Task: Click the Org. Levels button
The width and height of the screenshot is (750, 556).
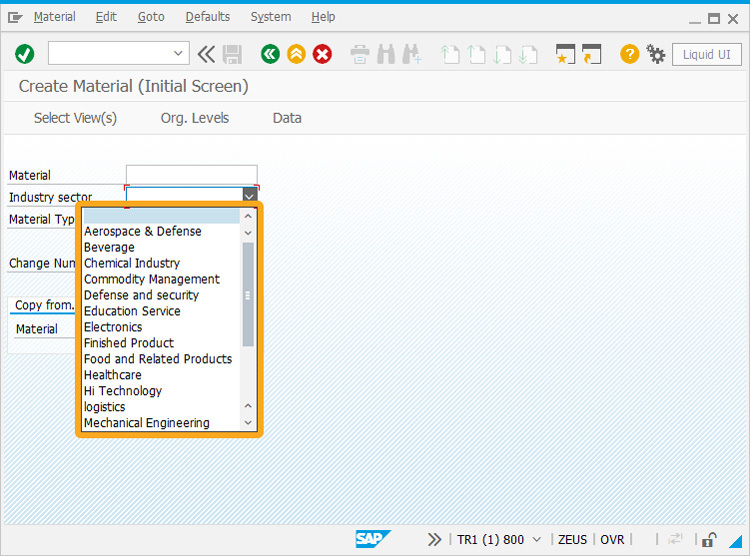Action: (194, 118)
